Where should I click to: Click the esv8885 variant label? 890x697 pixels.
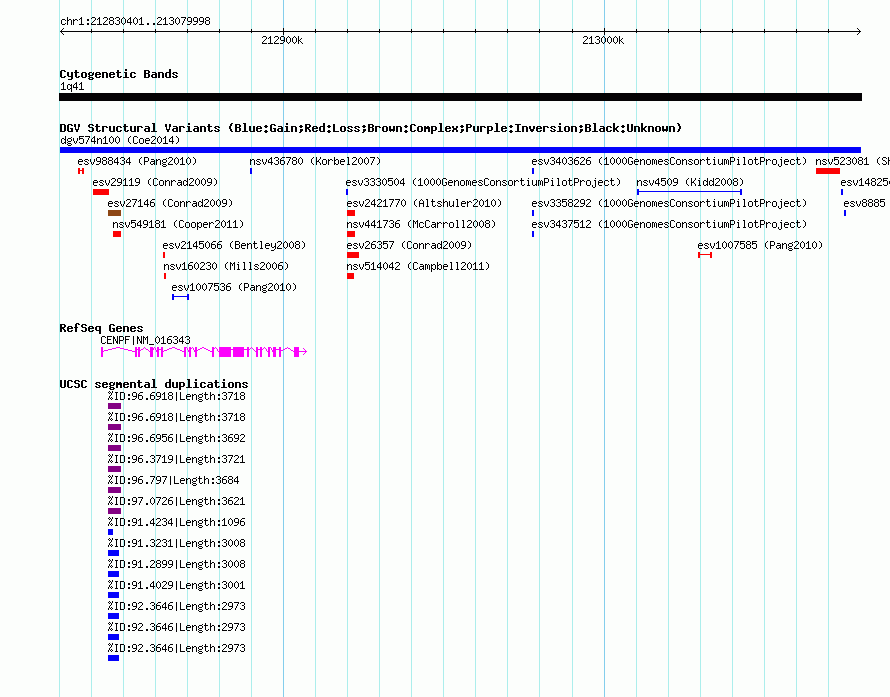coord(864,203)
